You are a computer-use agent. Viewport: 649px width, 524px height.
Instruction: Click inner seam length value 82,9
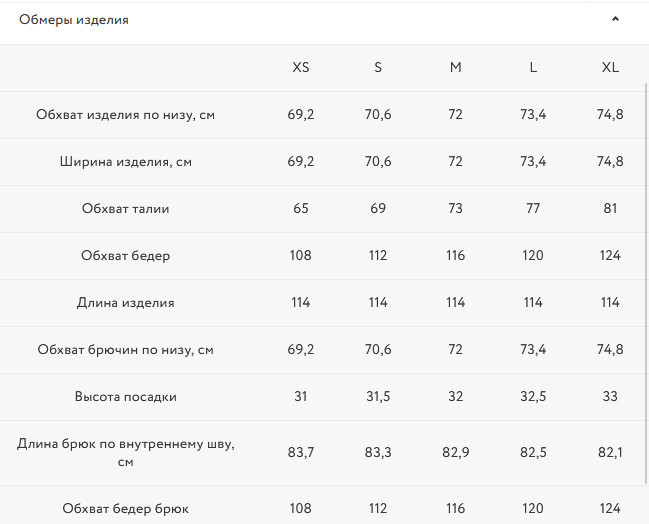click(x=456, y=453)
